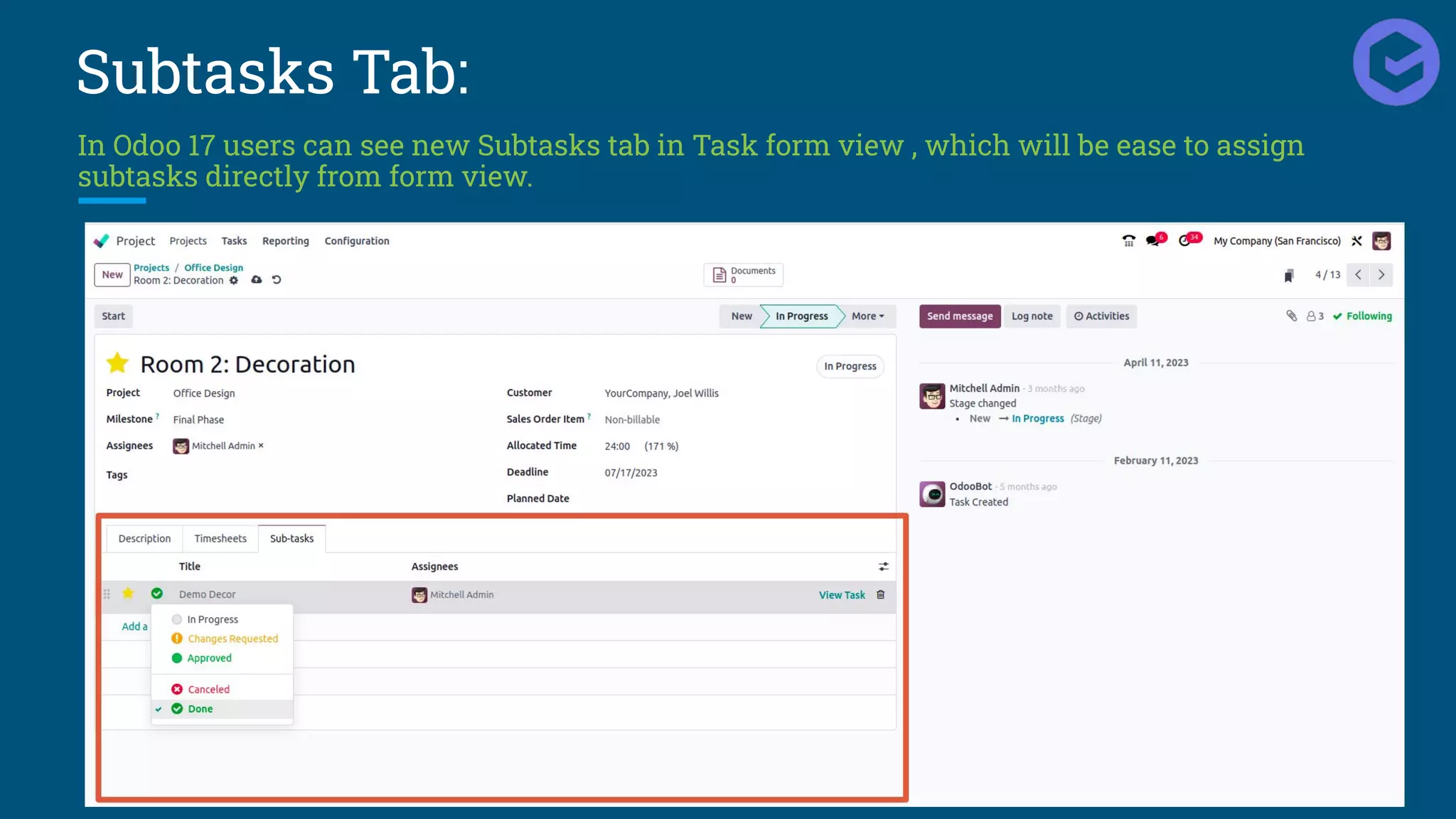The height and width of the screenshot is (819, 1456).
Task: Open the Projects menu
Action: tap(188, 241)
